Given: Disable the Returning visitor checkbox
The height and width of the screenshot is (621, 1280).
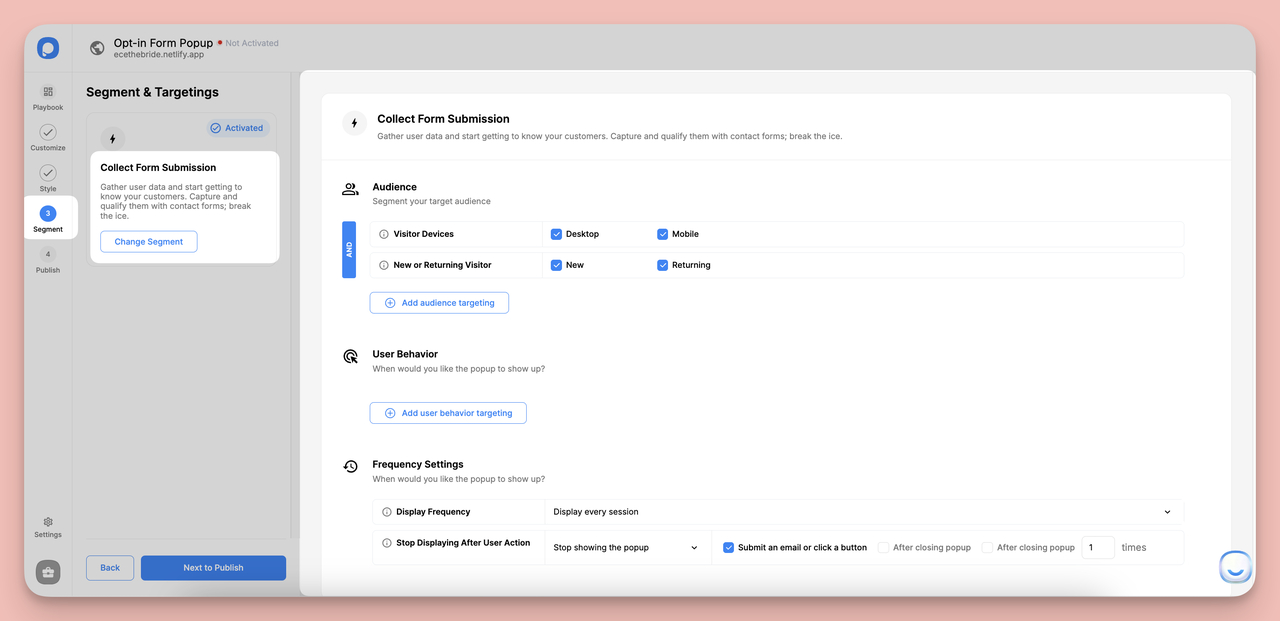Looking at the screenshot, I should click(x=661, y=264).
